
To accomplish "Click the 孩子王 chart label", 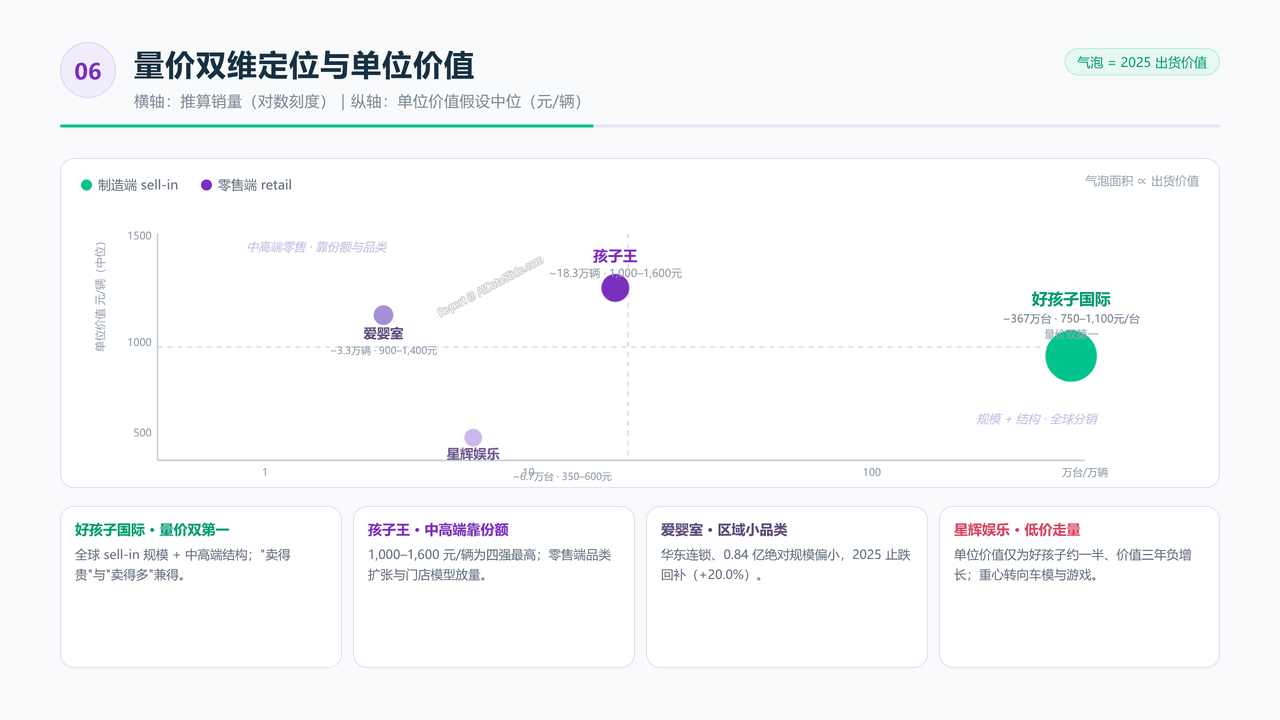I will [615, 256].
